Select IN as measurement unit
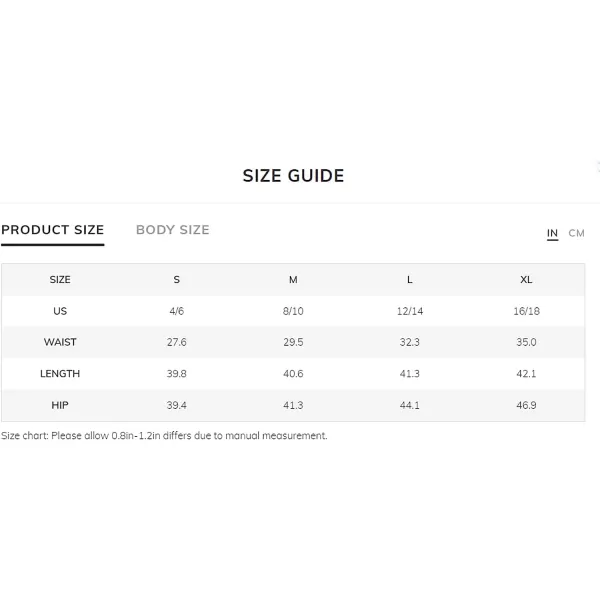Image resolution: width=600 pixels, height=600 pixels. (552, 233)
